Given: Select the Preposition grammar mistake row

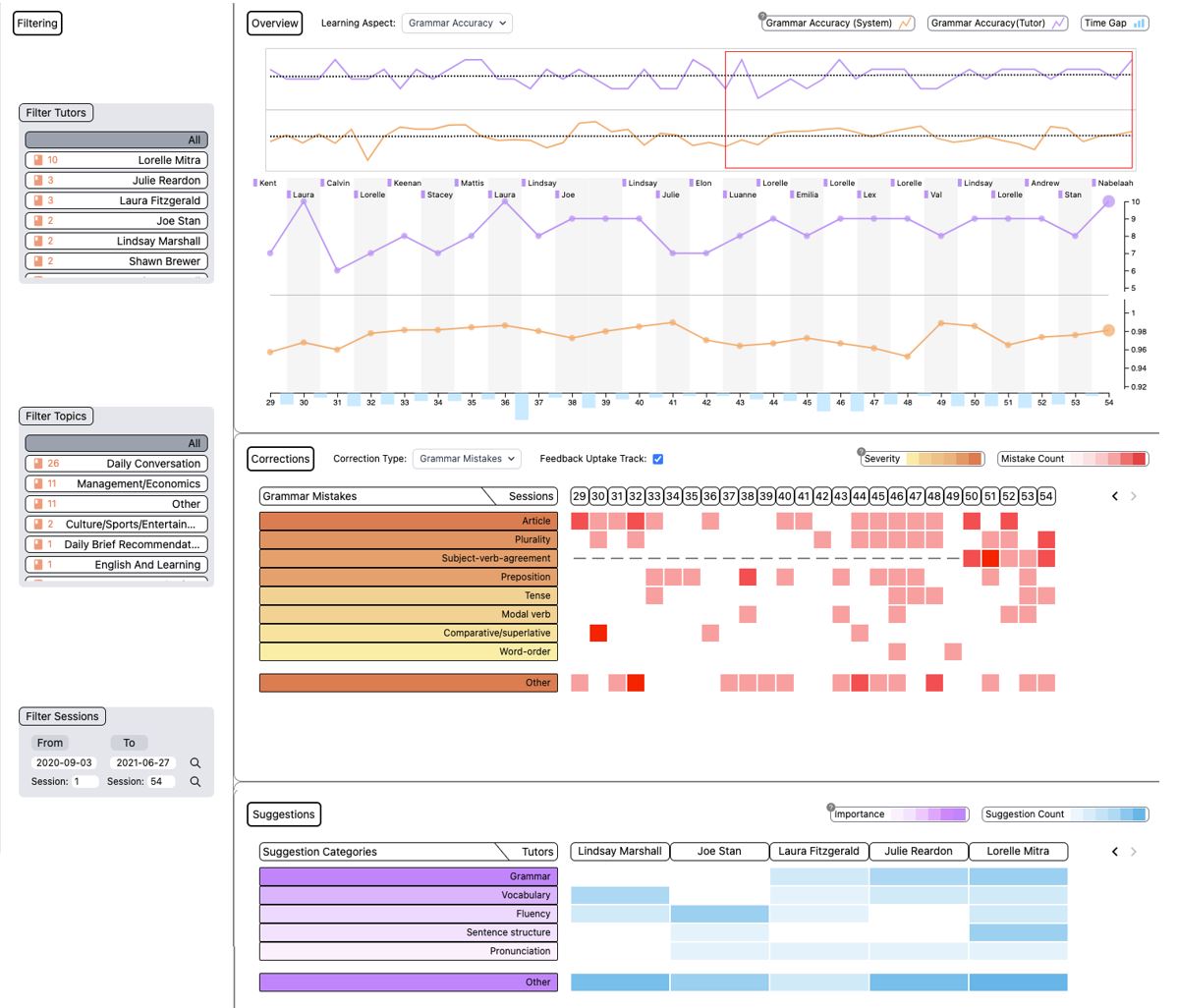Looking at the screenshot, I should coord(409,577).
